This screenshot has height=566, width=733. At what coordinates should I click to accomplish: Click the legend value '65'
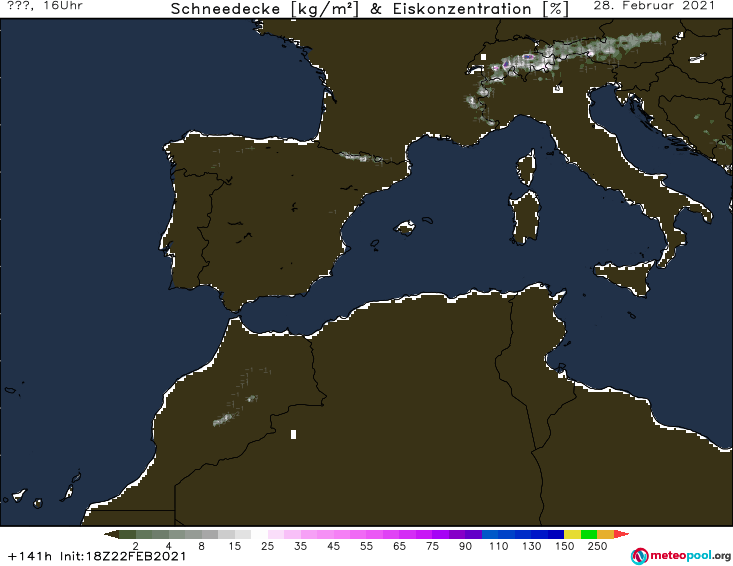coord(399,546)
